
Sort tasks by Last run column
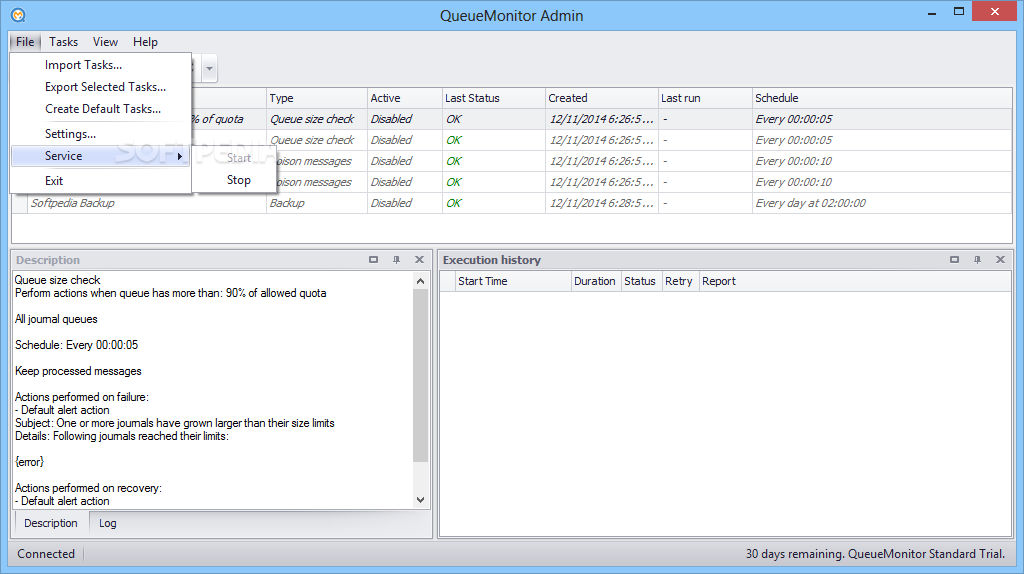[705, 98]
